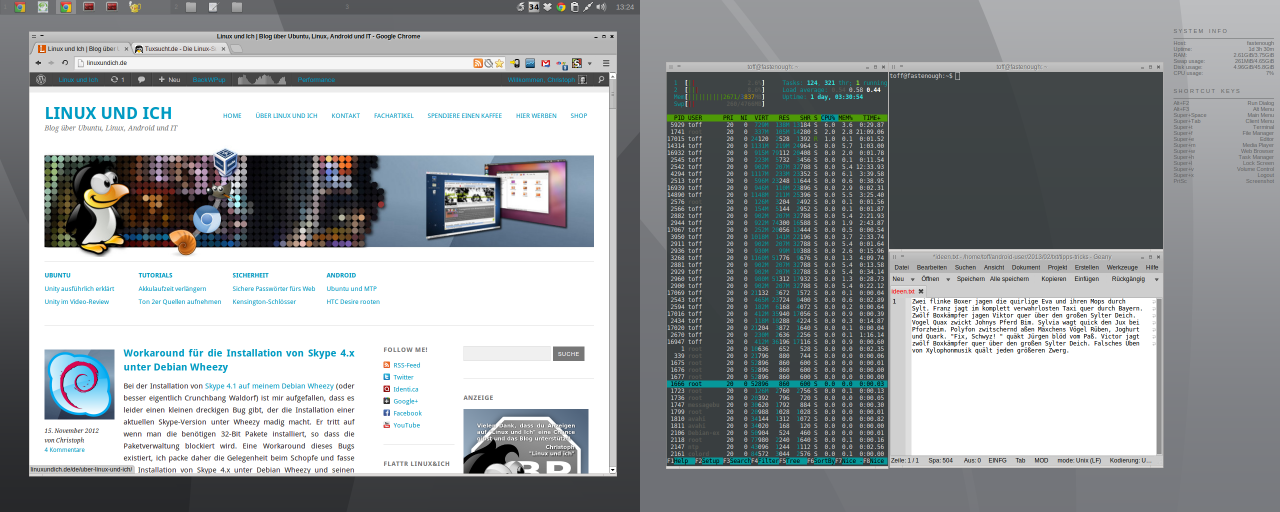
Task: Expand the arrow next to Neu in Geany
Action: pyautogui.click(x=912, y=279)
